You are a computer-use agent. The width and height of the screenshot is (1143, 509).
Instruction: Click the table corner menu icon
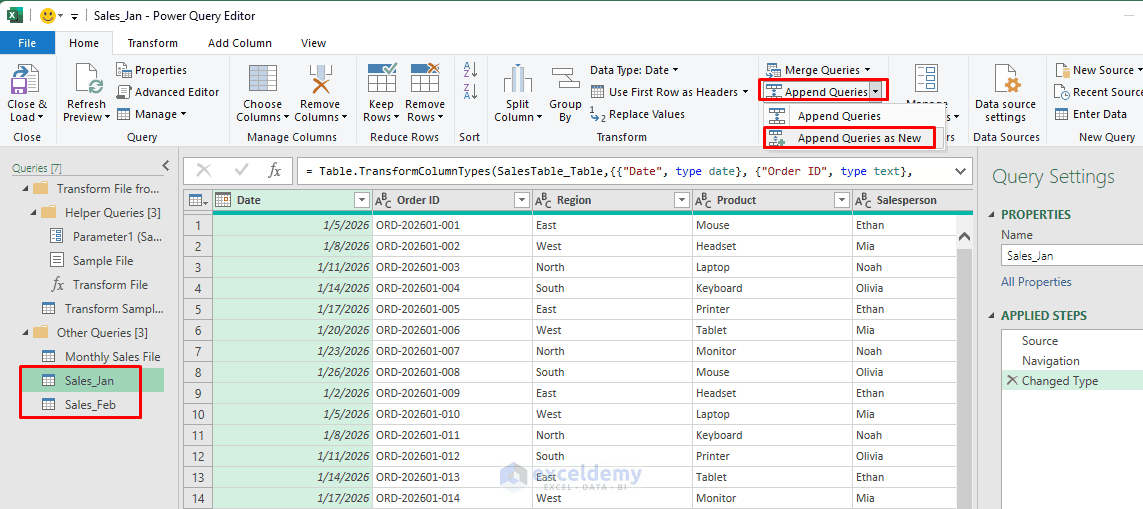pos(197,200)
